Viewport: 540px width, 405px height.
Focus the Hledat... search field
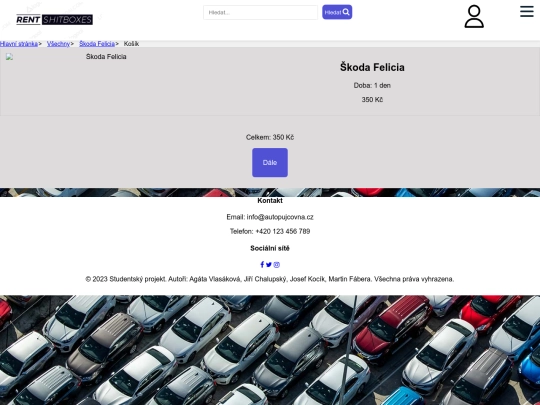point(260,12)
